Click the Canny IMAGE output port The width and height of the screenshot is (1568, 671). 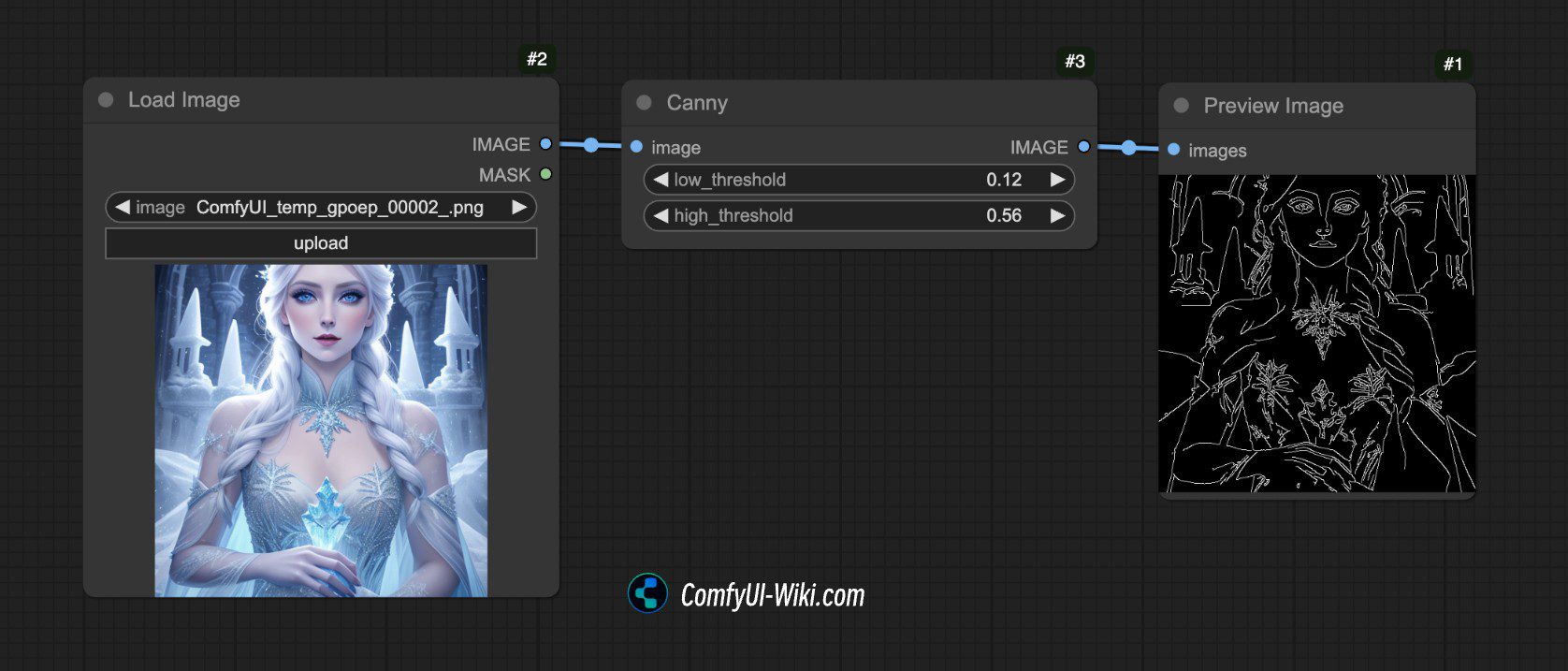click(1083, 147)
